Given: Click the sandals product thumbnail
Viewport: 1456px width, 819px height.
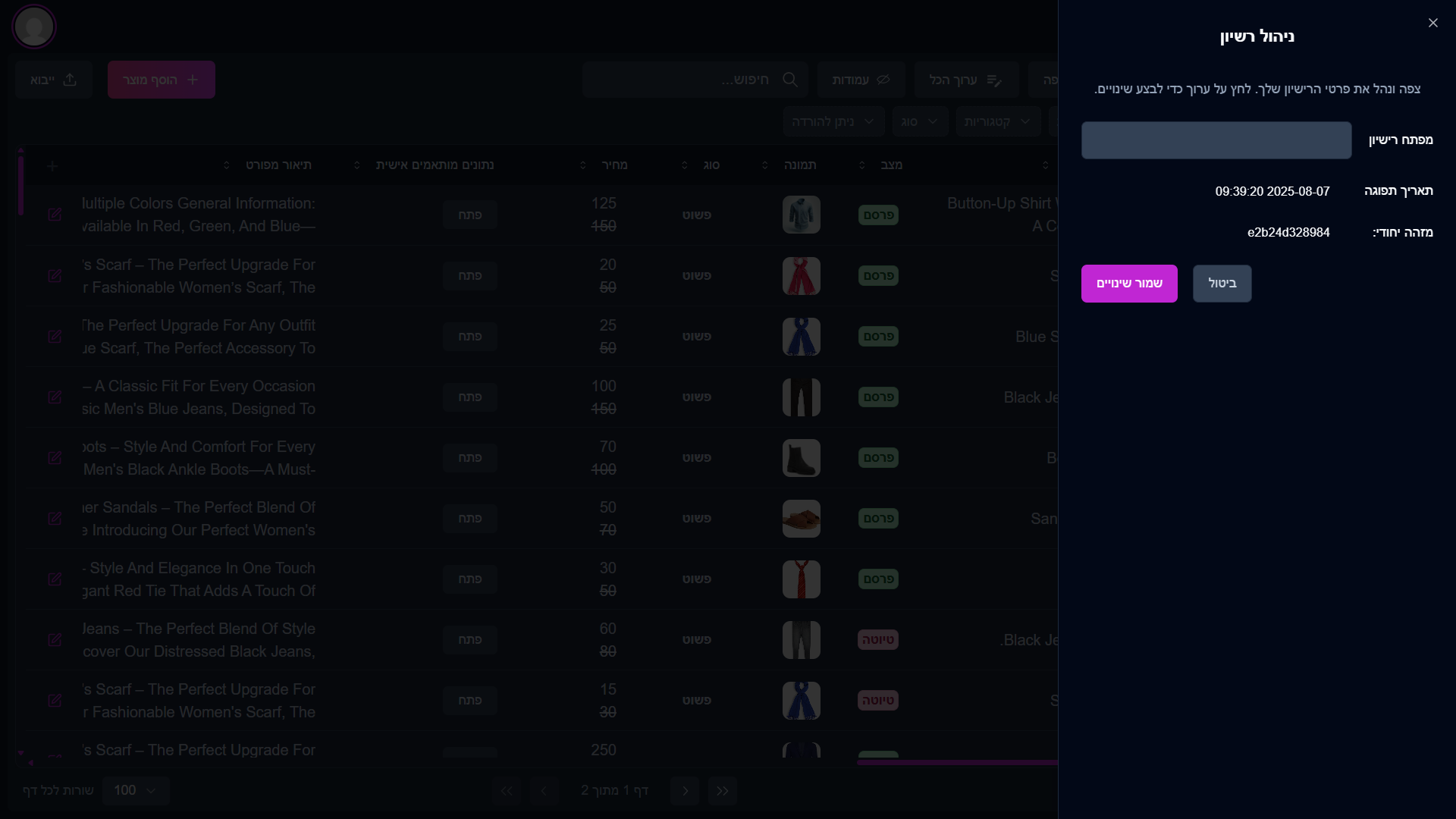Looking at the screenshot, I should click(801, 519).
